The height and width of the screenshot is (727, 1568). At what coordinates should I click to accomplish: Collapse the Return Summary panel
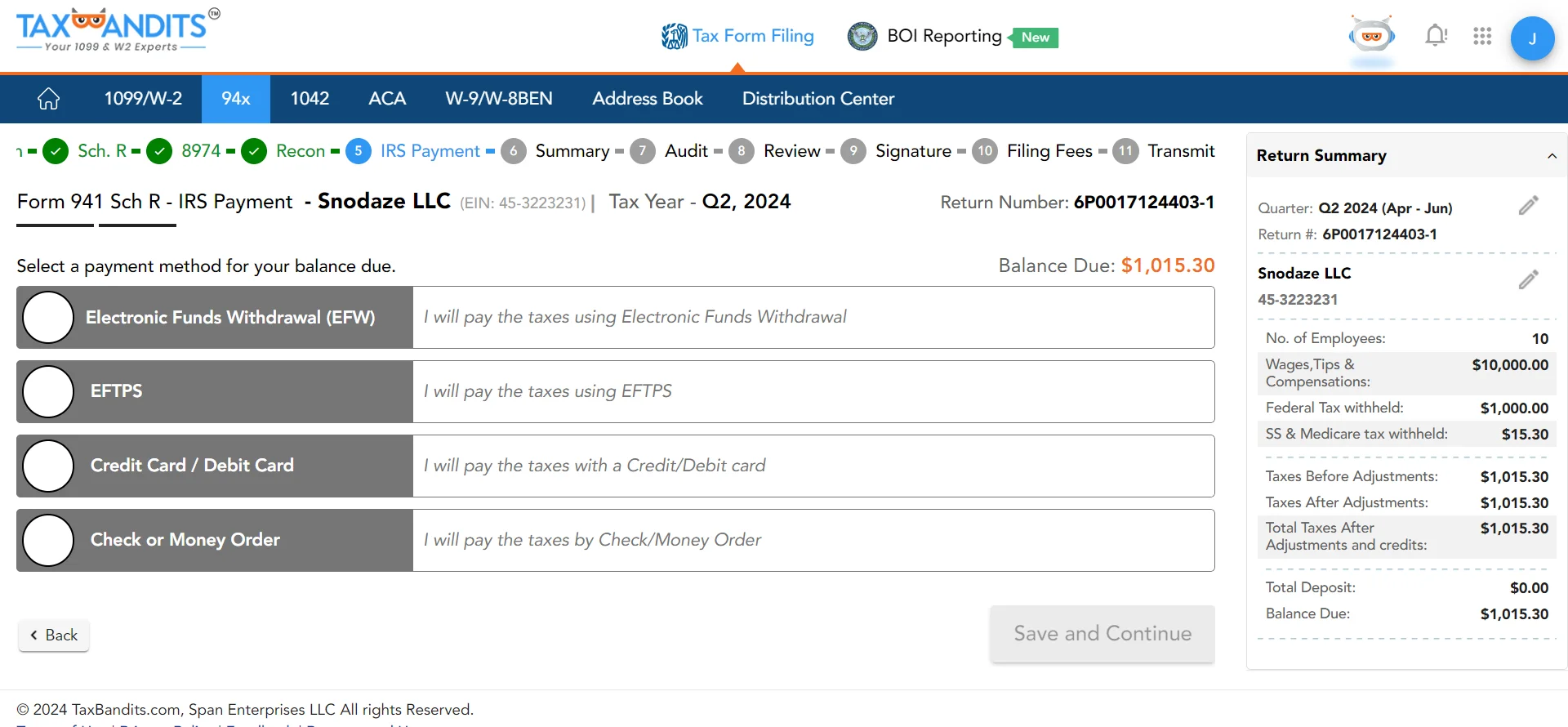click(1551, 156)
